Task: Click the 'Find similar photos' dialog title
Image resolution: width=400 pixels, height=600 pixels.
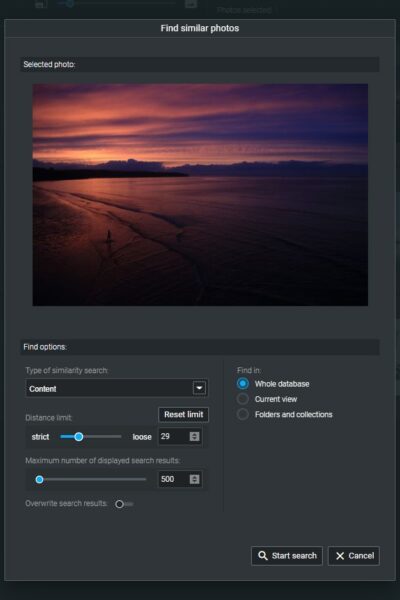Action: point(200,28)
